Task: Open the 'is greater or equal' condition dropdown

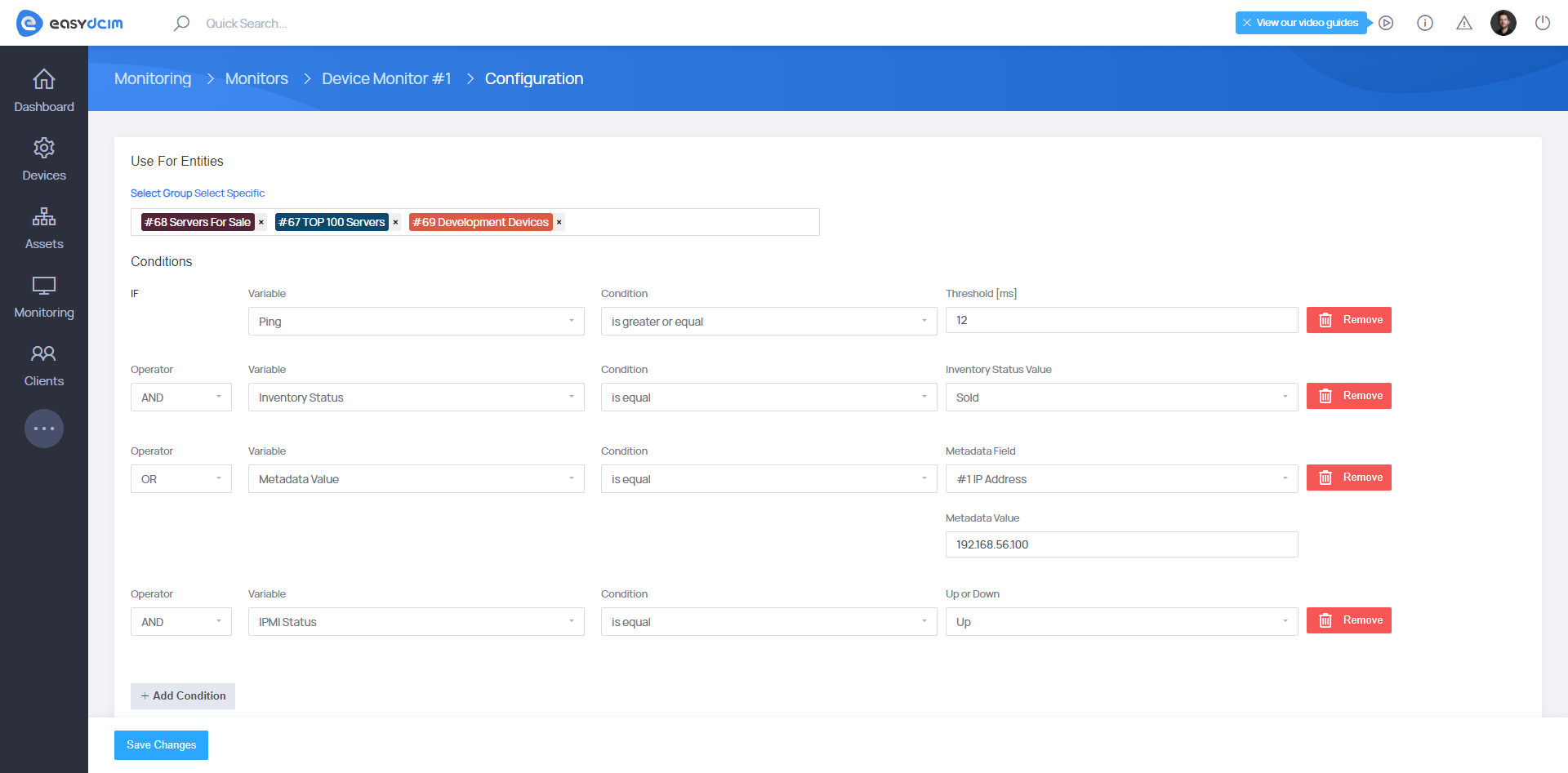Action: pos(769,322)
